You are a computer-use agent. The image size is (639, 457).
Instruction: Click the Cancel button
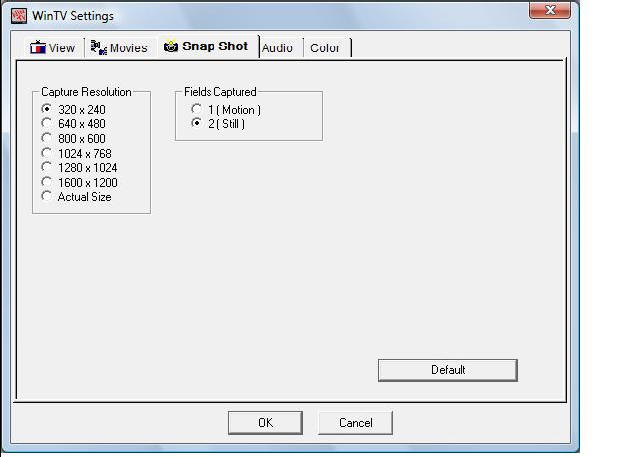point(355,423)
